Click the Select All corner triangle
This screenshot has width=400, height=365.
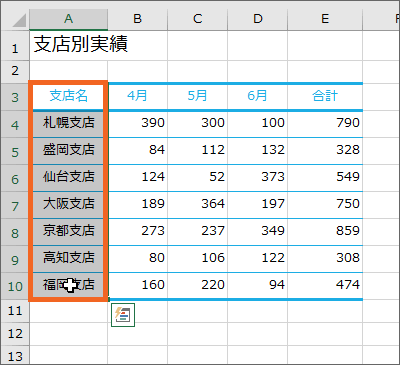pos(19,20)
